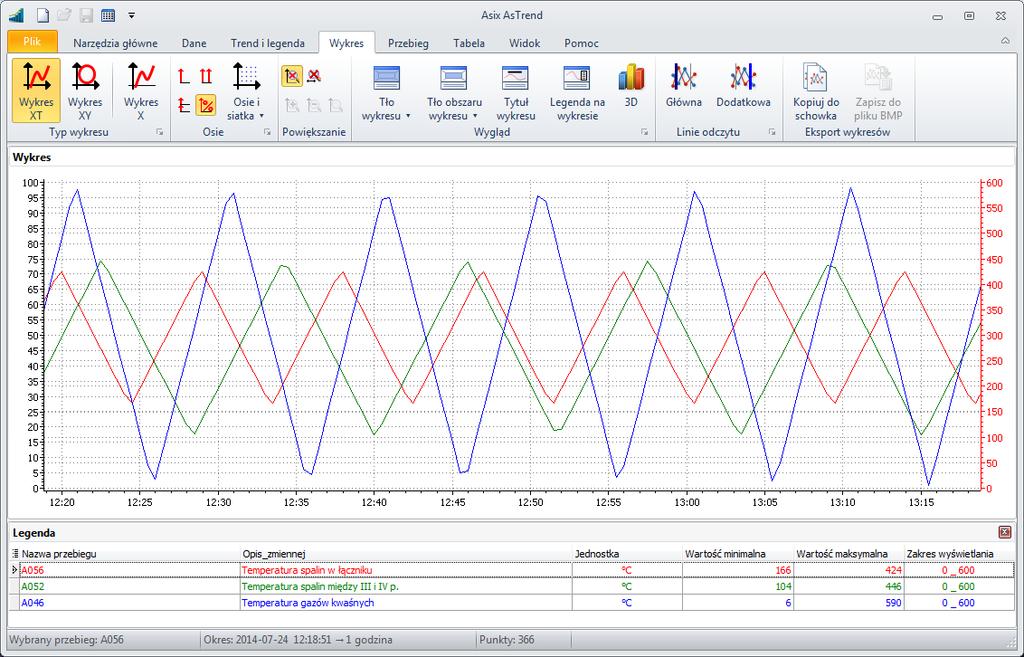The height and width of the screenshot is (657, 1024).
Task: Select legend row A056
Action: [x=511, y=570]
